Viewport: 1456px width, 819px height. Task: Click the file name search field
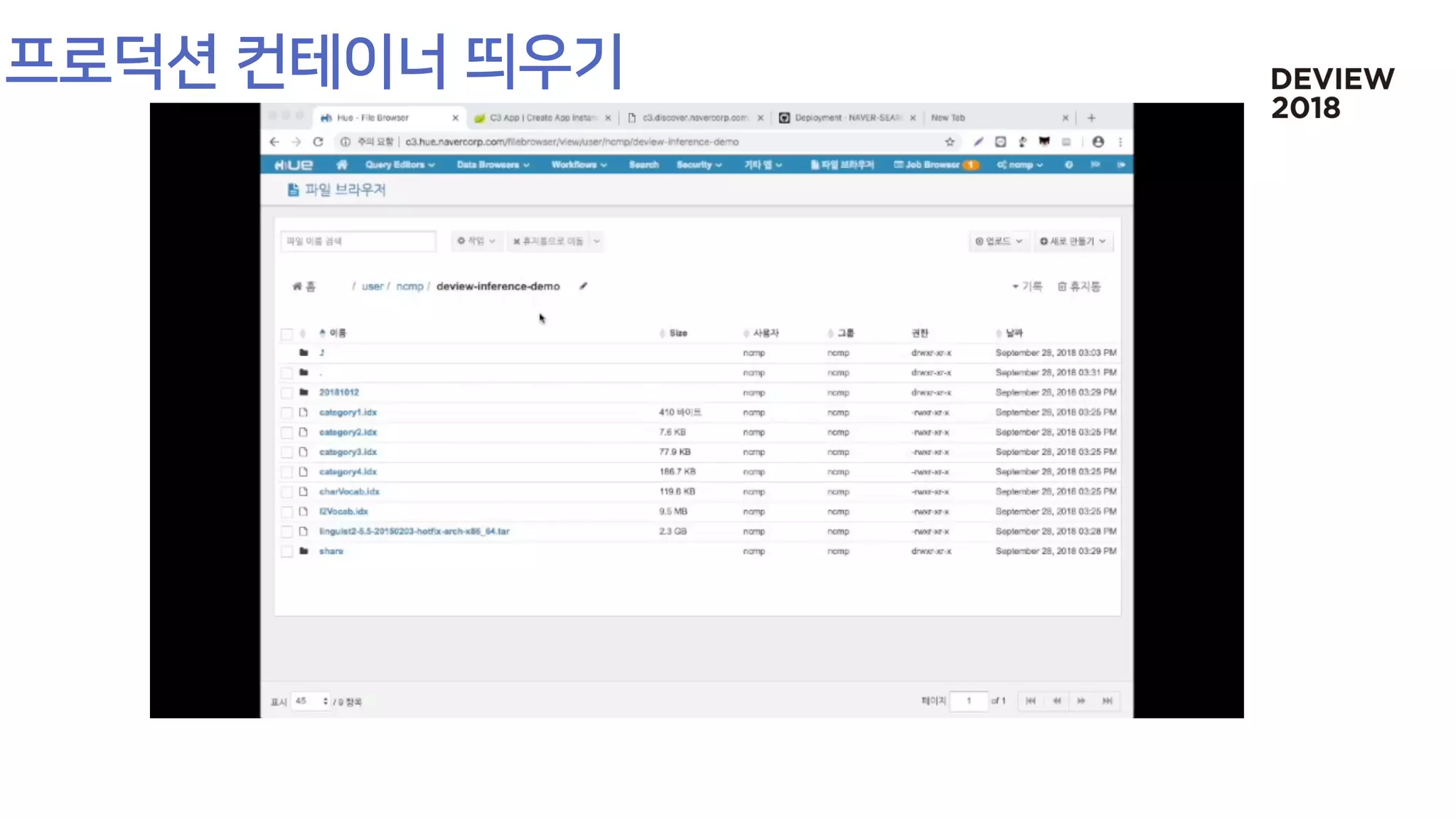(358, 242)
